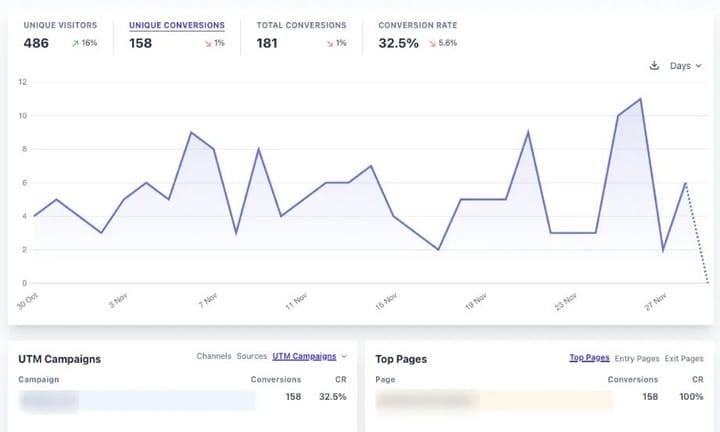Click the red 1% total conversions down-arrow
Viewport: 720px width, 432px height.
pyautogui.click(x=330, y=43)
